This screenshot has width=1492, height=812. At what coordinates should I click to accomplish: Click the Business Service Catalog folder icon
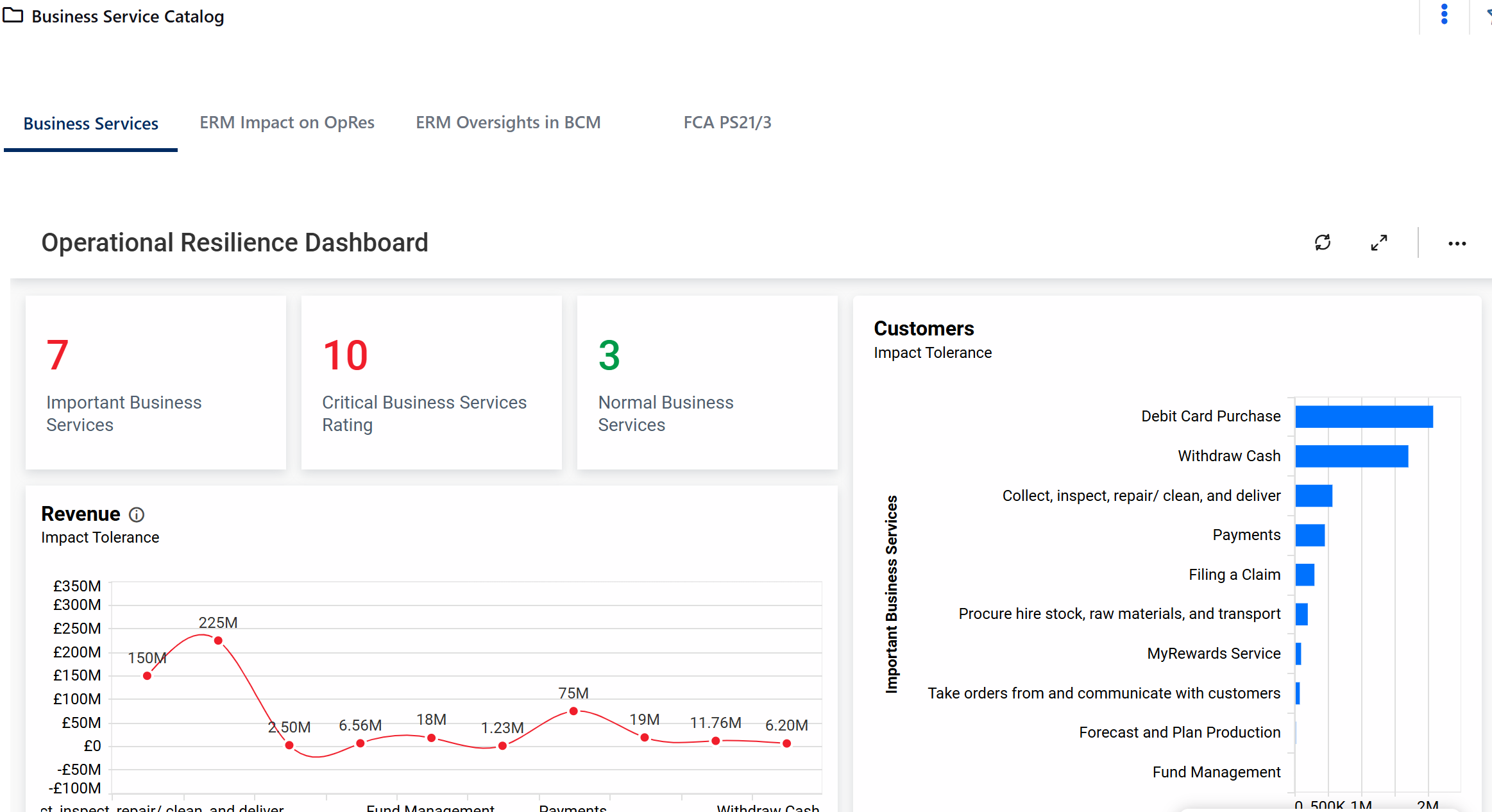pyautogui.click(x=13, y=15)
